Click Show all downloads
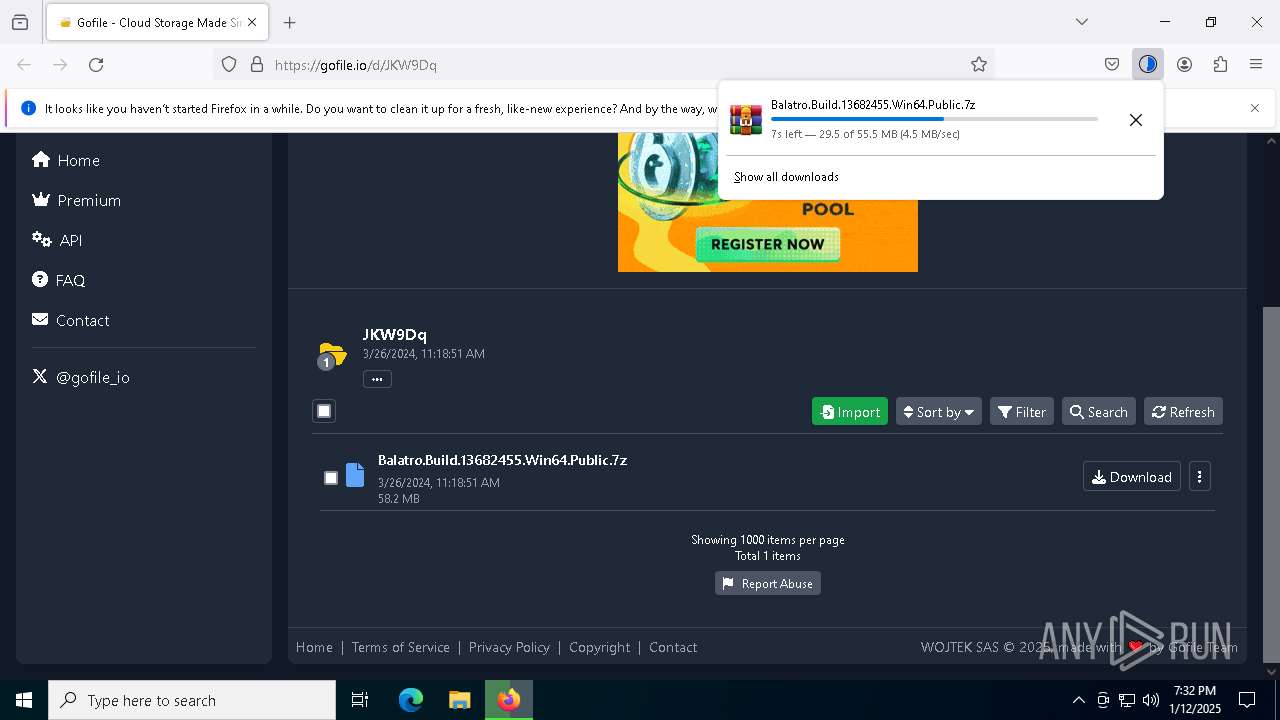Screen dimensions: 1280x720 click(786, 177)
